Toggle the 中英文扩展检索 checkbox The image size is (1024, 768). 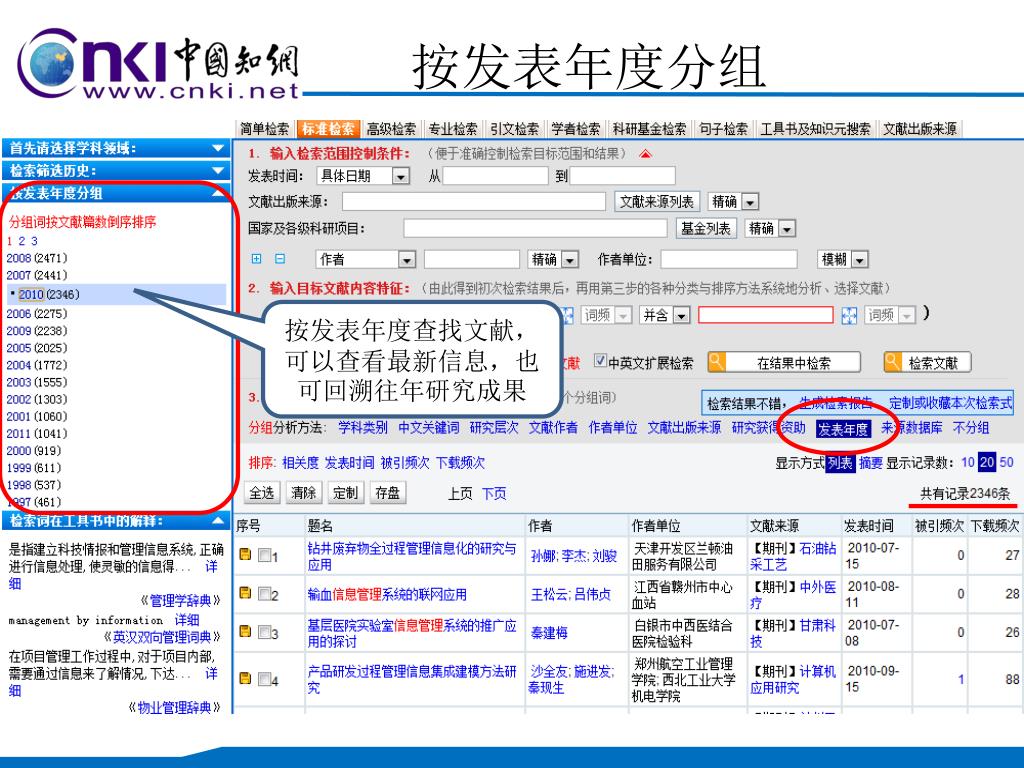click(600, 362)
